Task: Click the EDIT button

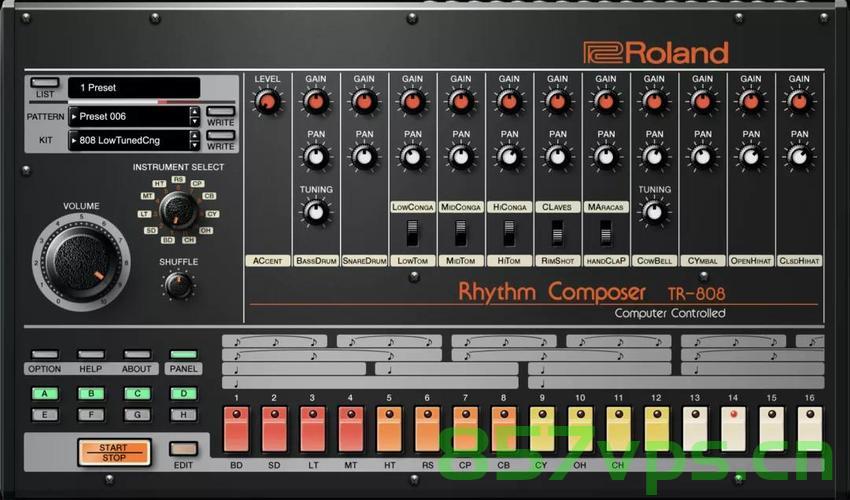Action: (183, 449)
